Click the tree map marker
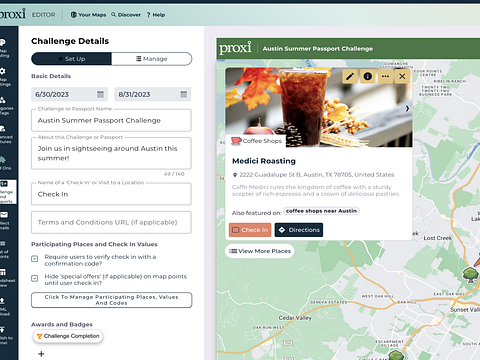 [470, 275]
